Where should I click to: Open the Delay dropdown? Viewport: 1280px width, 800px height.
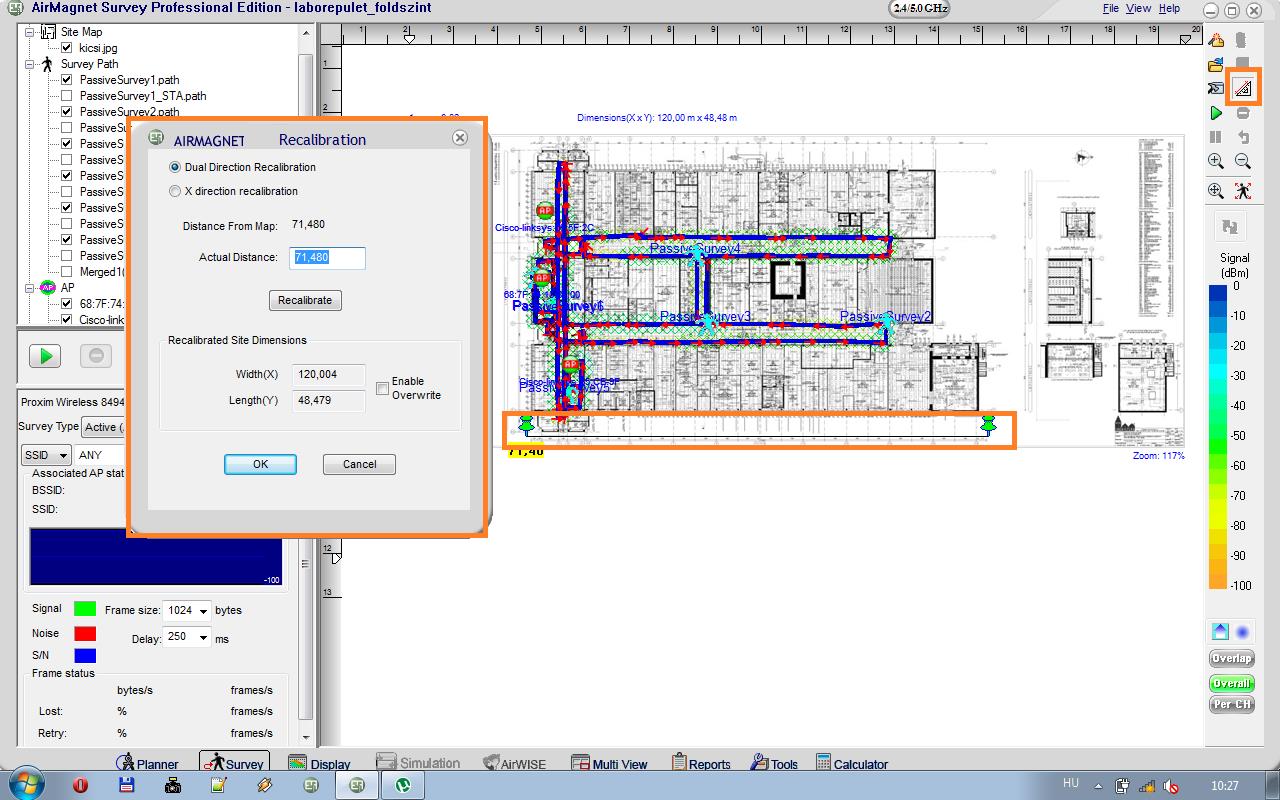[203, 638]
